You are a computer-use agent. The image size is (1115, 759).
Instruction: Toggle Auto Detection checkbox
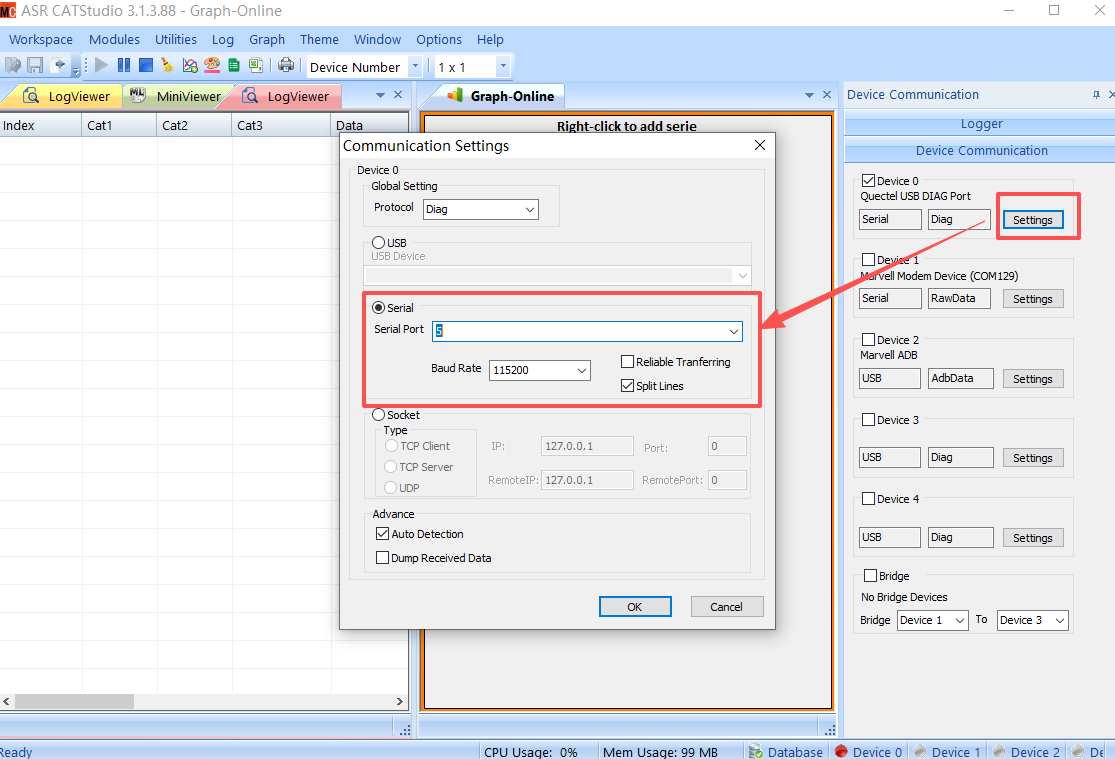[383, 534]
